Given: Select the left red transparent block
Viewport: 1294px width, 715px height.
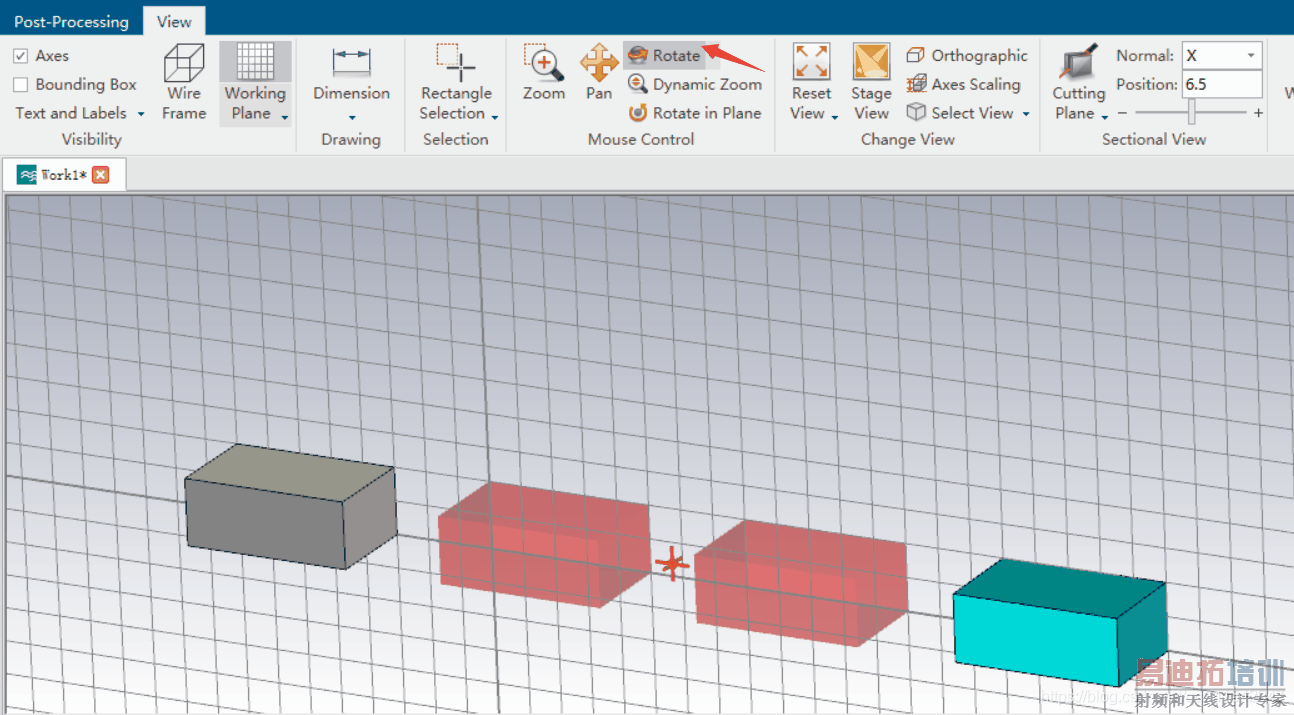Looking at the screenshot, I should (544, 545).
